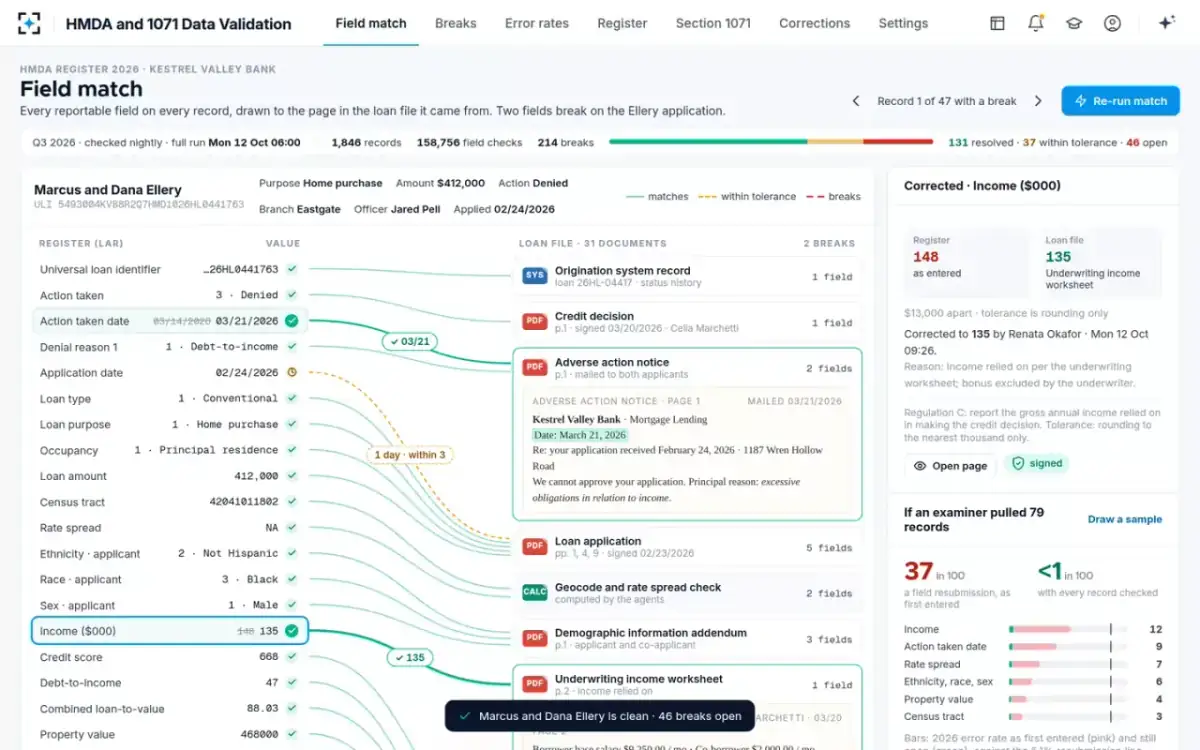The height and width of the screenshot is (750, 1200).
Task: Click the Rate spread error rate bar
Action: pyautogui.click(x=1068, y=664)
